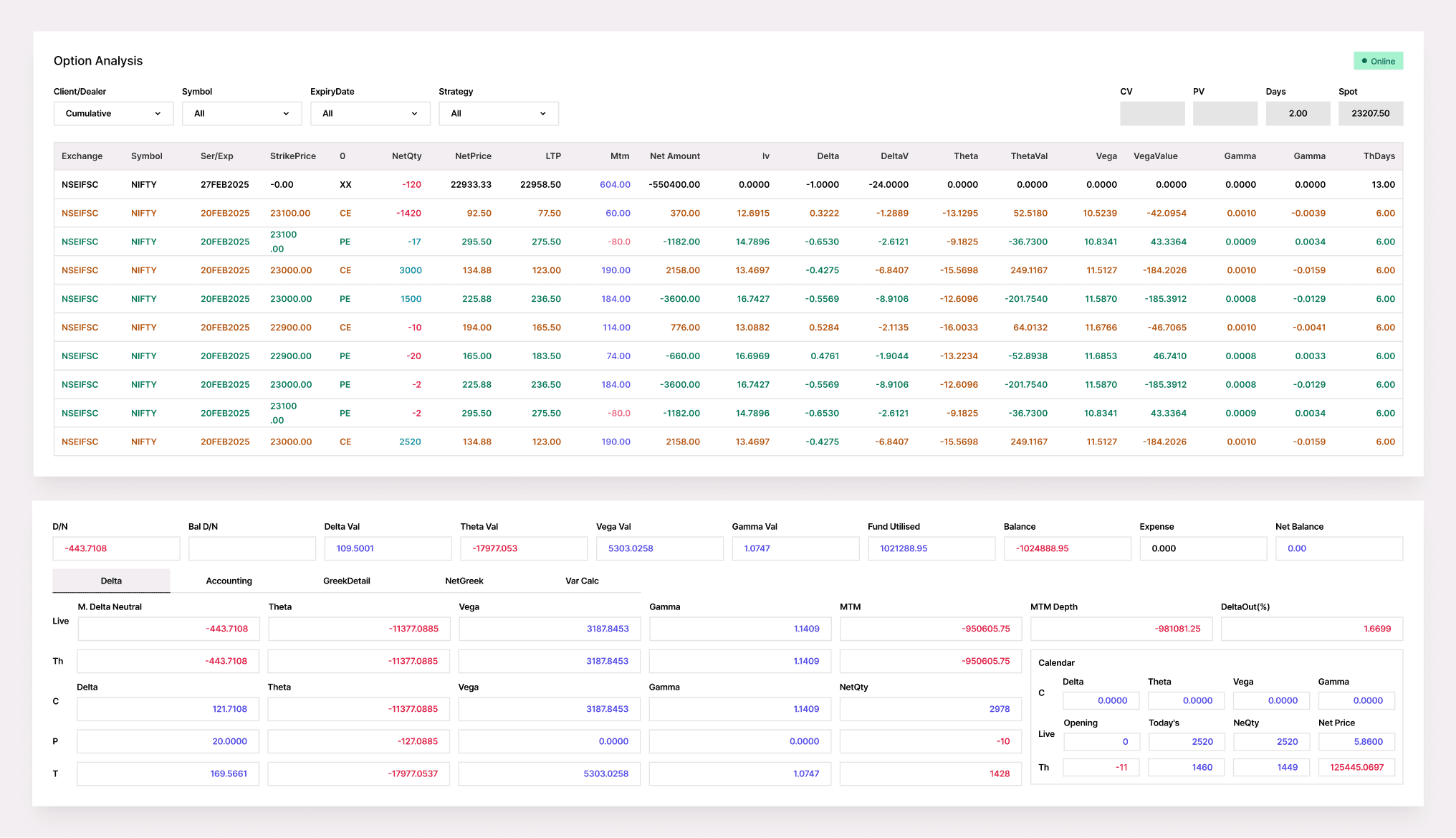The width and height of the screenshot is (1456, 838).
Task: Sort by the NetQty column header
Action: [406, 156]
